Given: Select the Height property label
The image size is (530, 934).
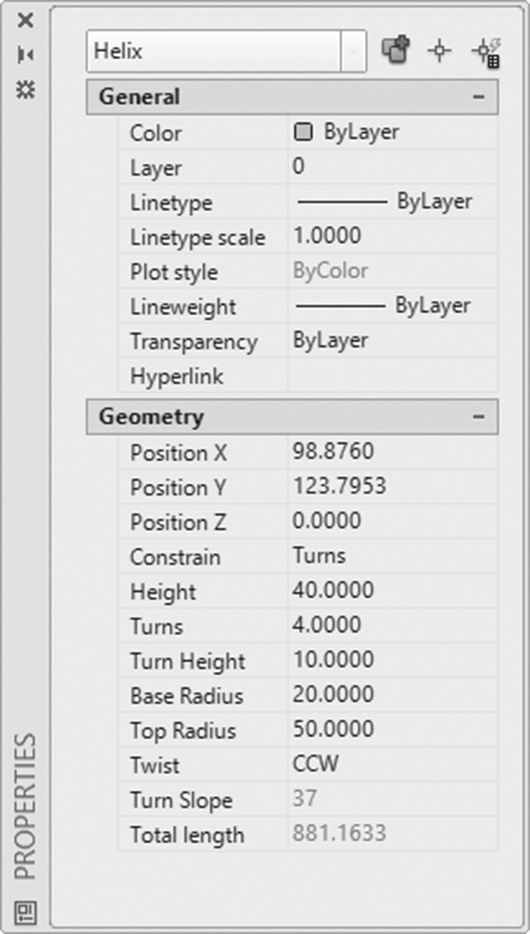Looking at the screenshot, I should 163,592.
